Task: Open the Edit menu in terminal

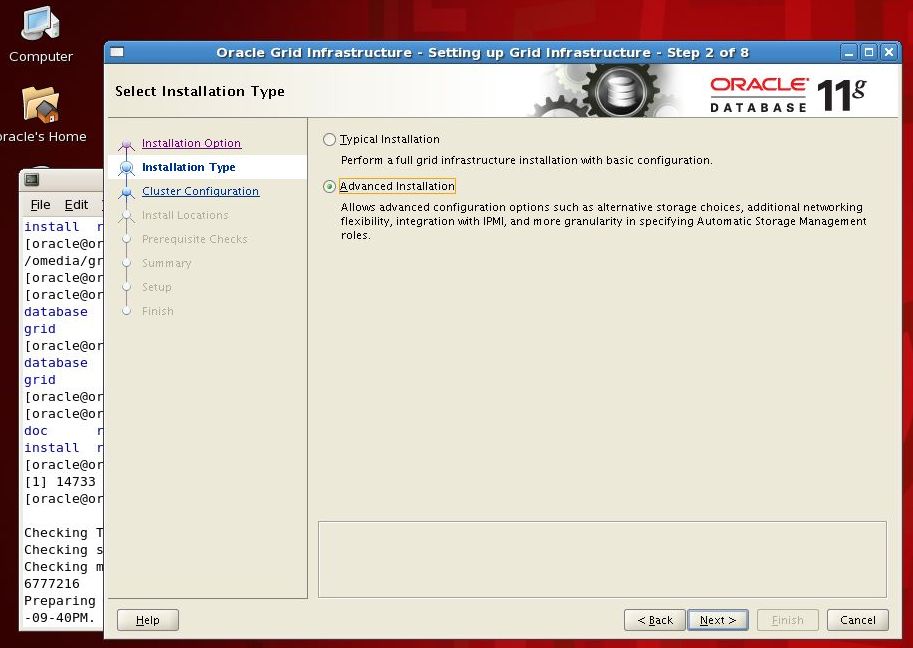Action: [x=76, y=205]
